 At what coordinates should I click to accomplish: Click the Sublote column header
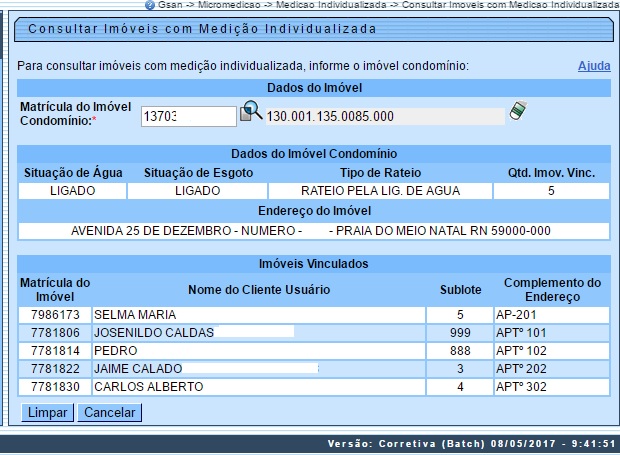[461, 290]
